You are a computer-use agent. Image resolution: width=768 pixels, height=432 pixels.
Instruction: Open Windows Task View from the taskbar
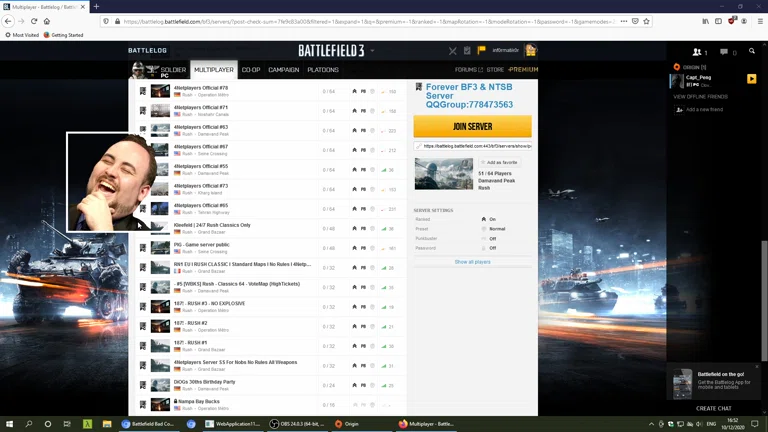tap(67, 424)
